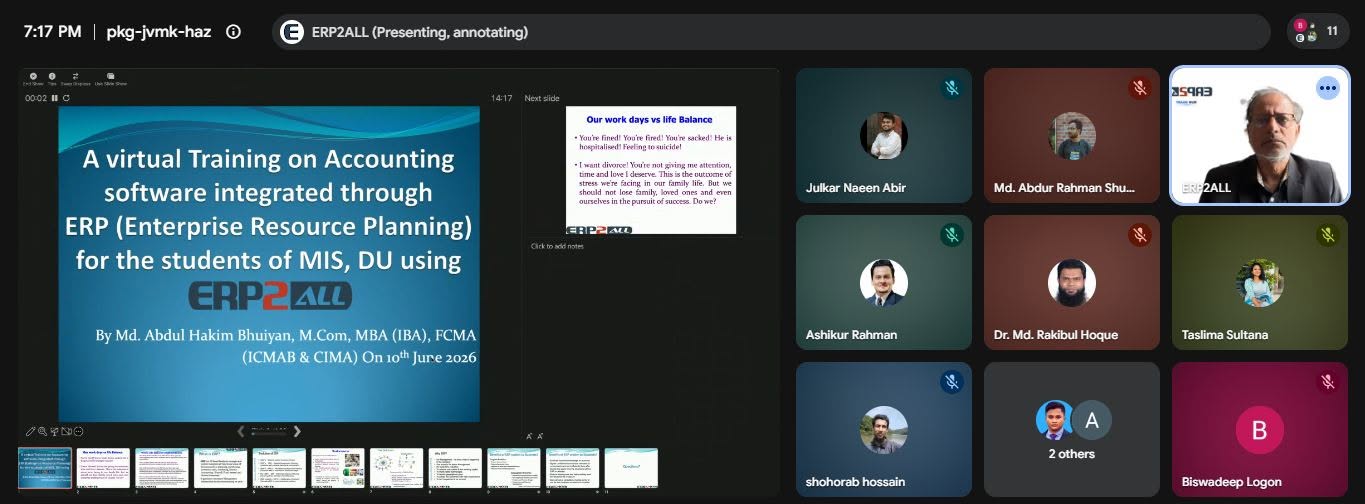This screenshot has height=504, width=1365.
Task: Click Biswadeep Logon's letter B avatar
Action: [x=1260, y=430]
